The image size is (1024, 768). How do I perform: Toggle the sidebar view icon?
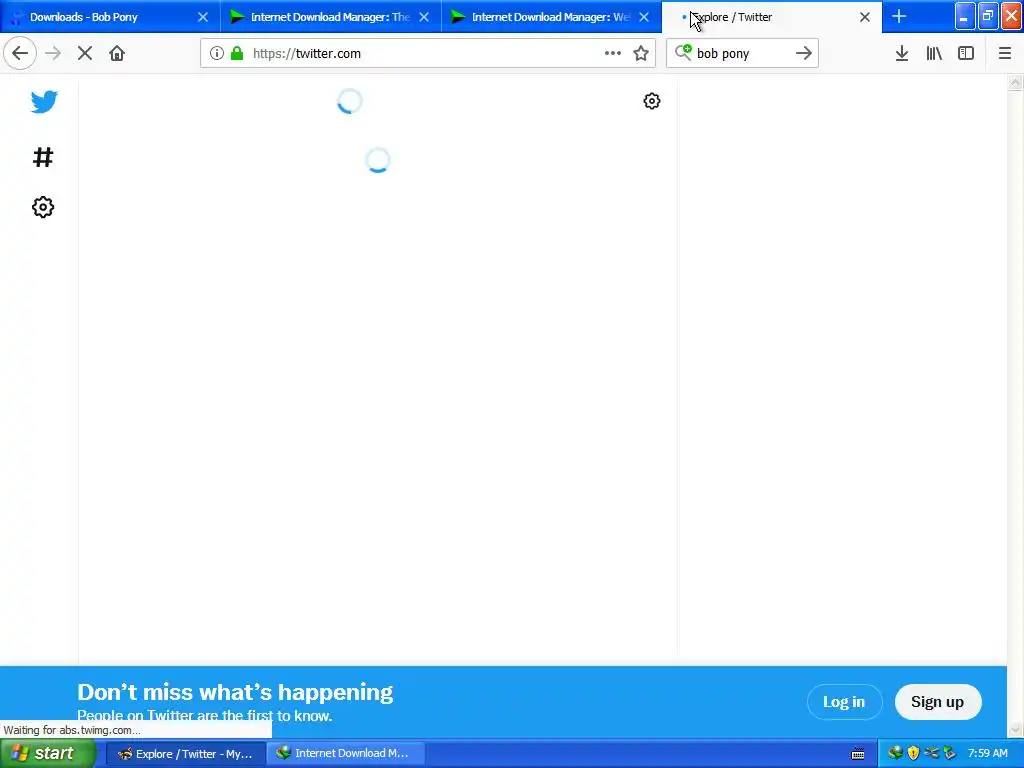[x=966, y=54]
